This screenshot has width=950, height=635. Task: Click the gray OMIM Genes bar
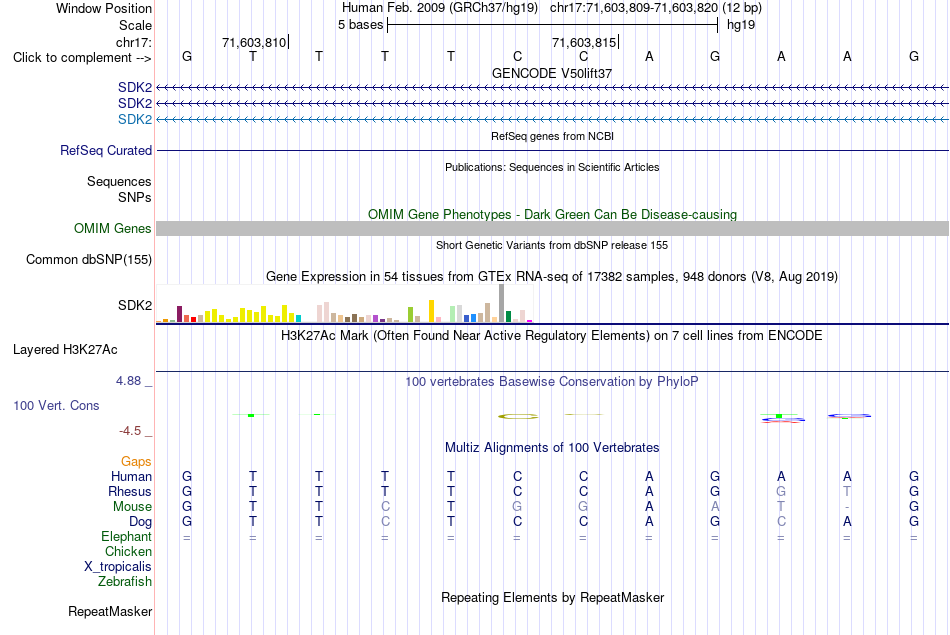point(552,228)
